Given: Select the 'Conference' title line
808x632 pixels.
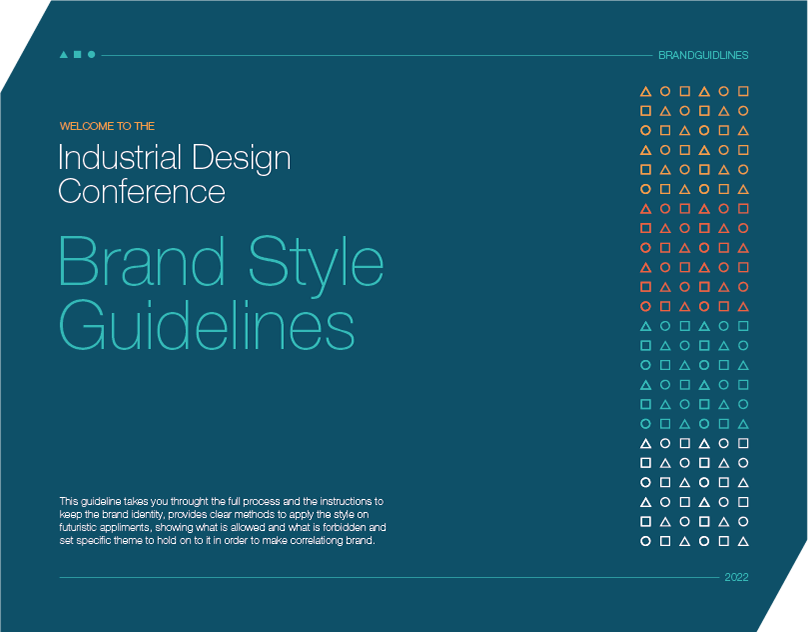Looking at the screenshot, I should pyautogui.click(x=142, y=192).
